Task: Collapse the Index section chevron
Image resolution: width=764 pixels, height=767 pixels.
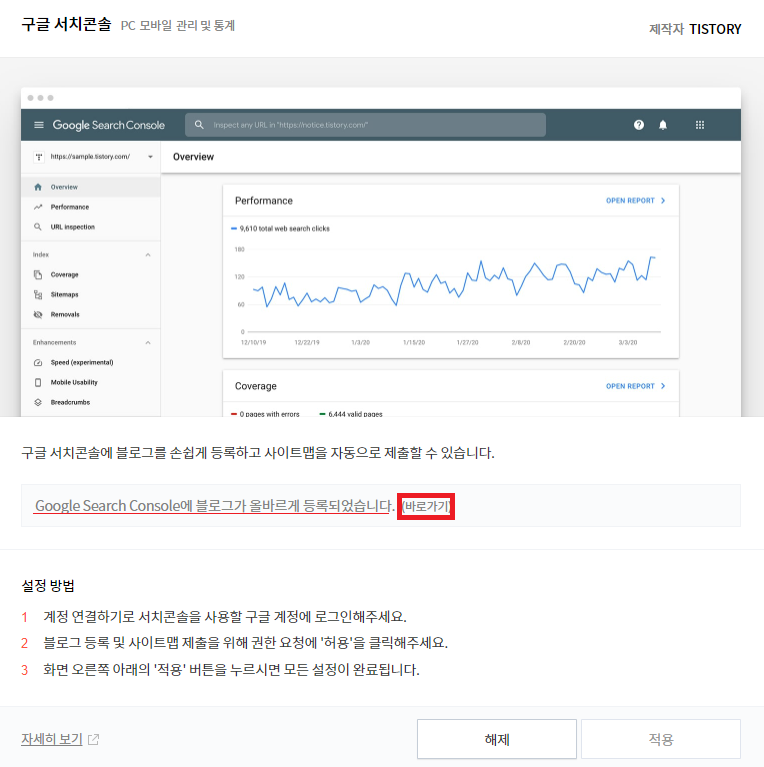Action: tap(148, 255)
